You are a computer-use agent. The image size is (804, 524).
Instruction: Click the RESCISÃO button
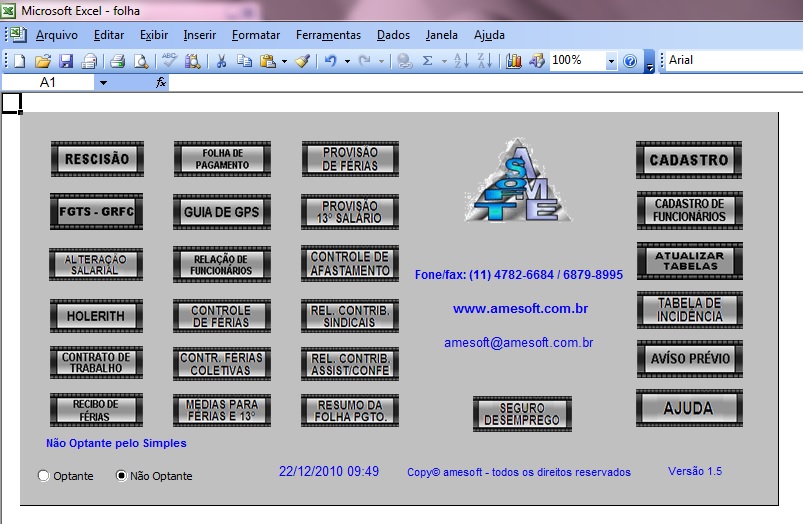point(97,159)
